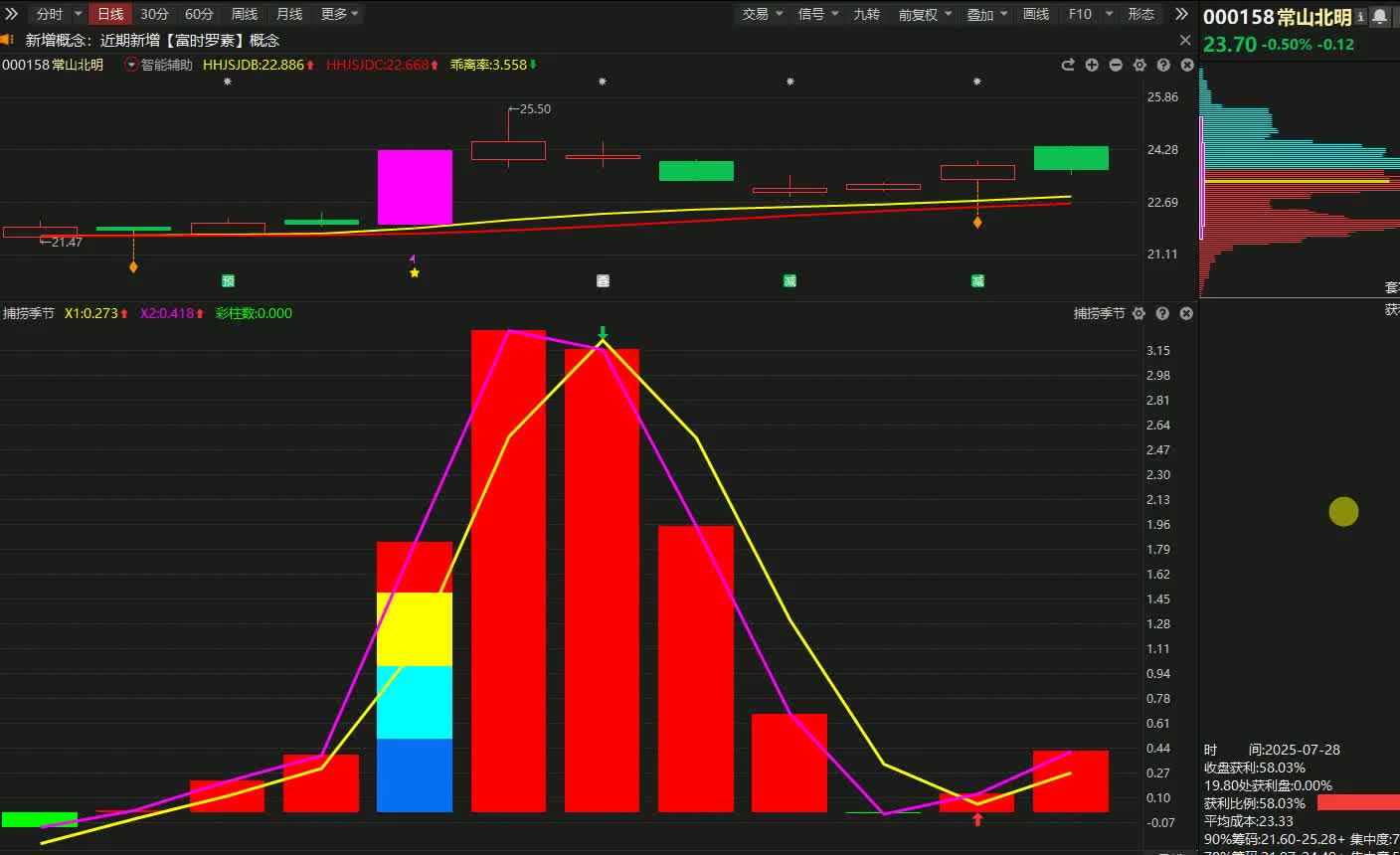Toggle 画线 drawing mode
This screenshot has width=1400, height=855.
coord(1036,14)
